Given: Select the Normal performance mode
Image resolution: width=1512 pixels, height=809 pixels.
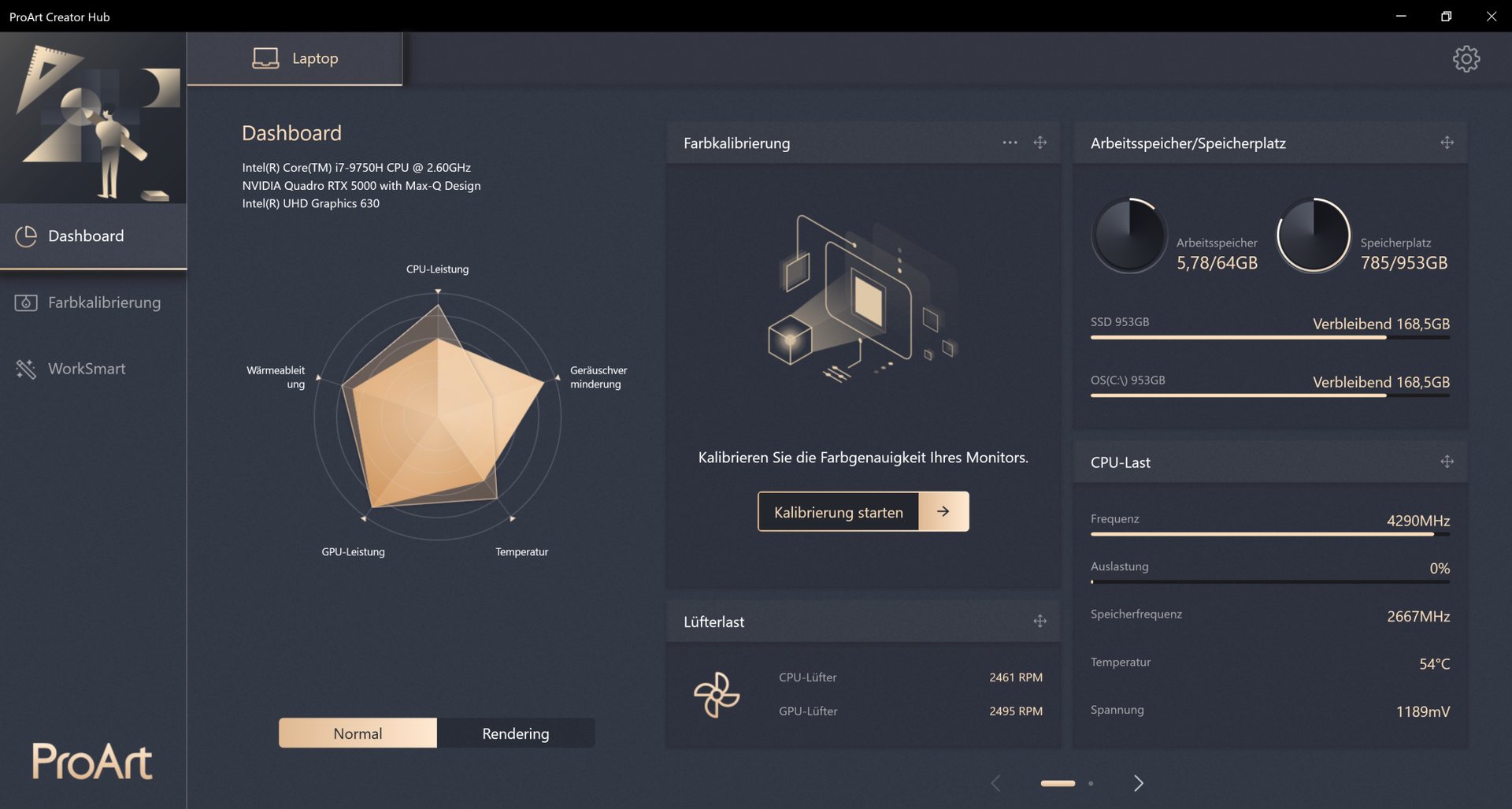Looking at the screenshot, I should click(x=358, y=733).
